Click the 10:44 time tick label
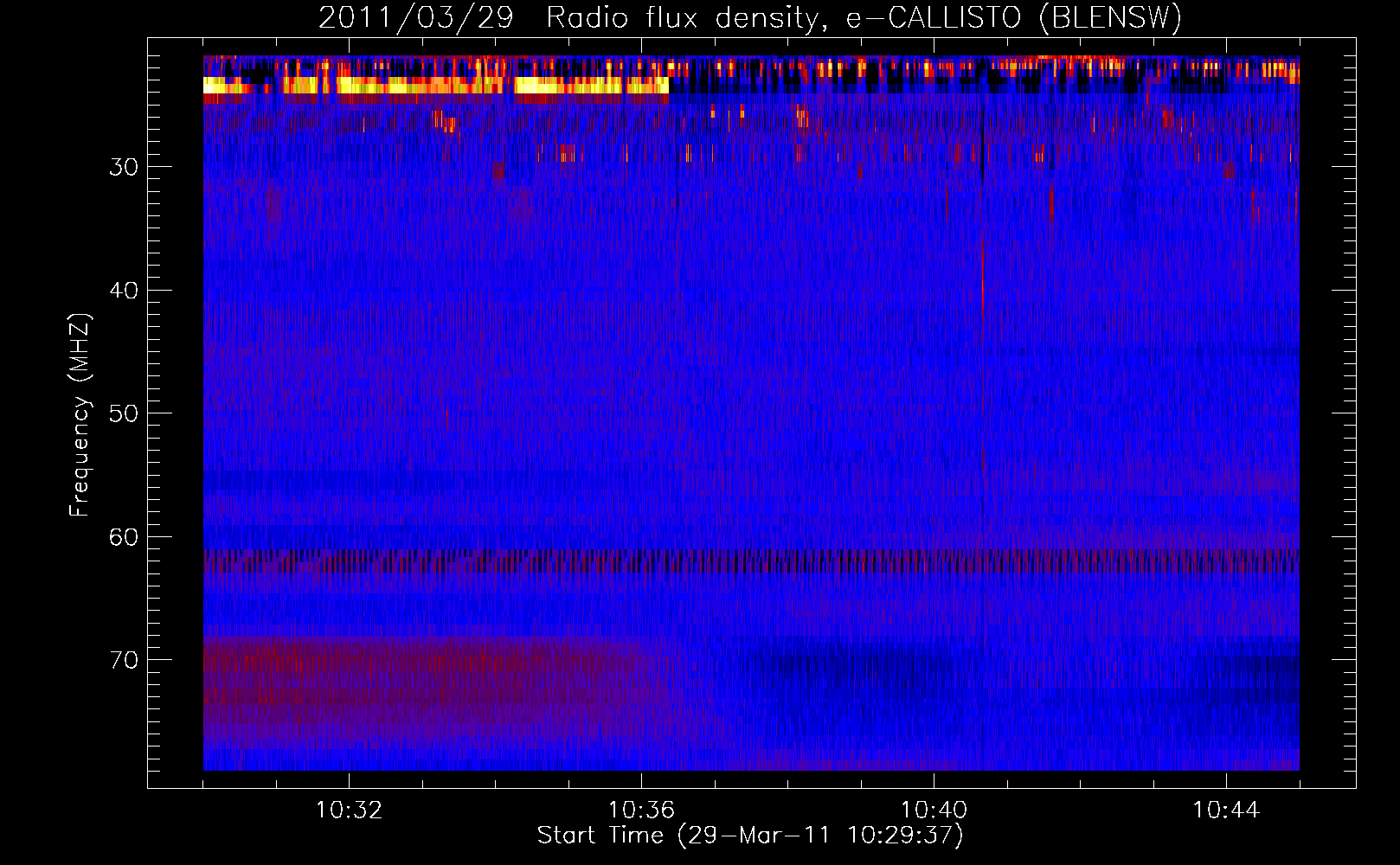This screenshot has height=865, width=1400. [1226, 811]
